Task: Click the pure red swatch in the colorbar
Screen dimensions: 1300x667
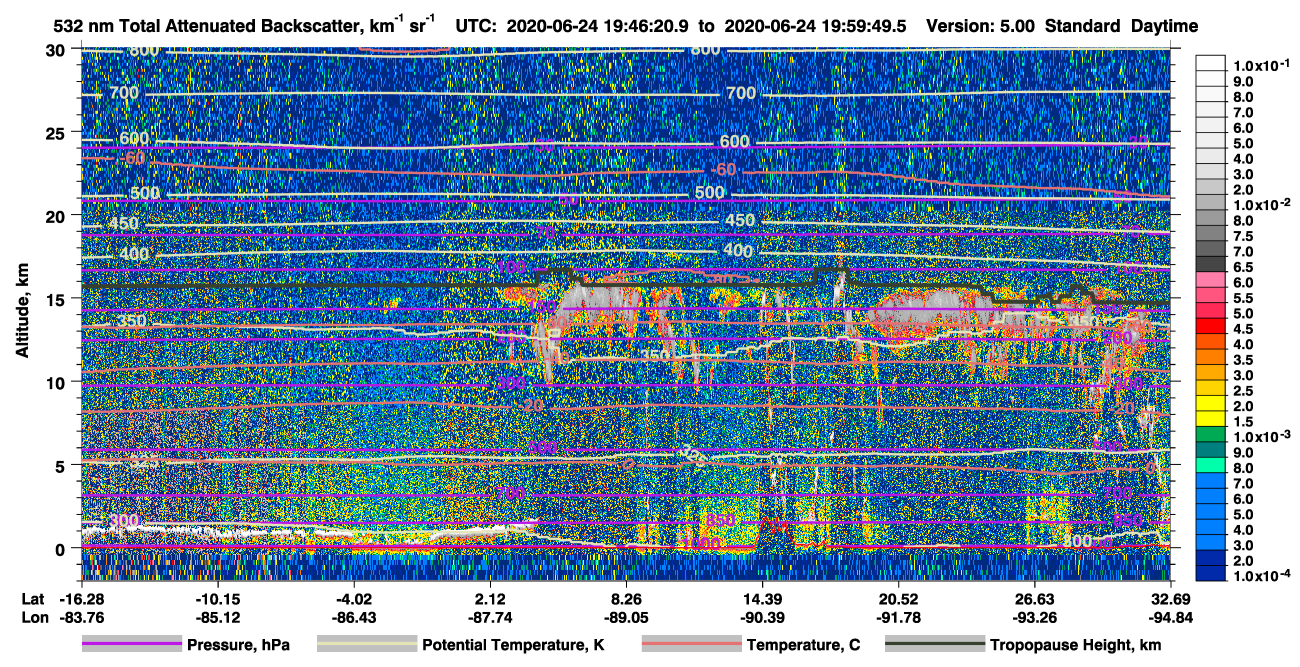Action: click(x=1212, y=326)
